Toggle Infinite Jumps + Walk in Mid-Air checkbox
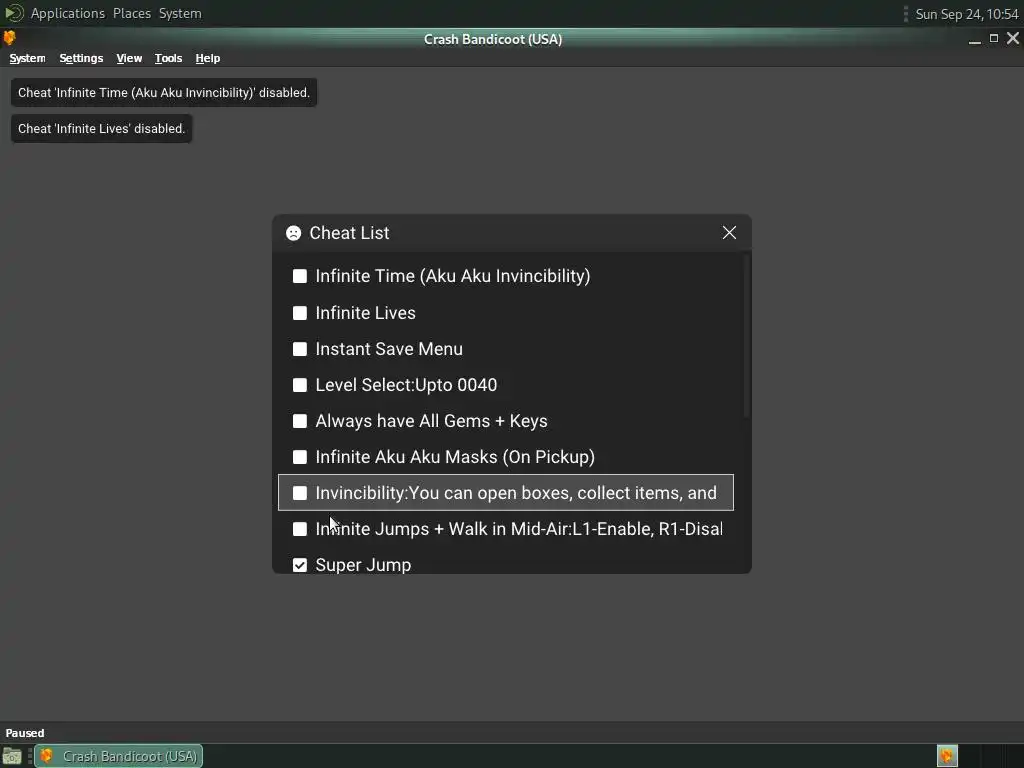 tap(300, 528)
